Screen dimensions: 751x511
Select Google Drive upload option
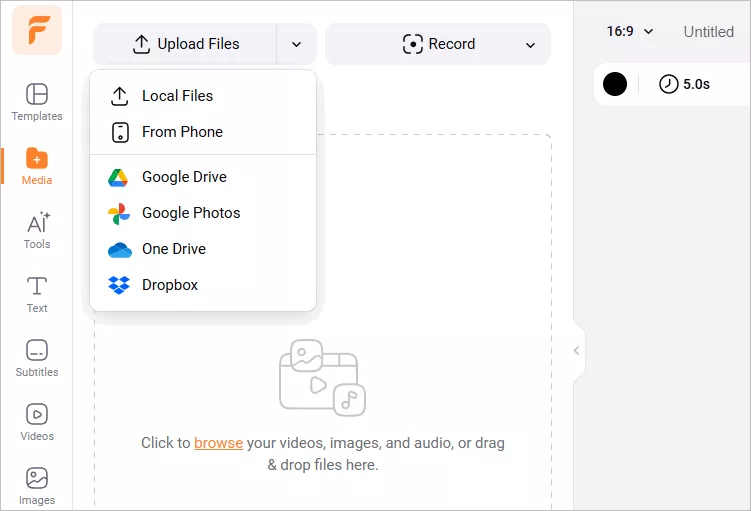point(203,177)
